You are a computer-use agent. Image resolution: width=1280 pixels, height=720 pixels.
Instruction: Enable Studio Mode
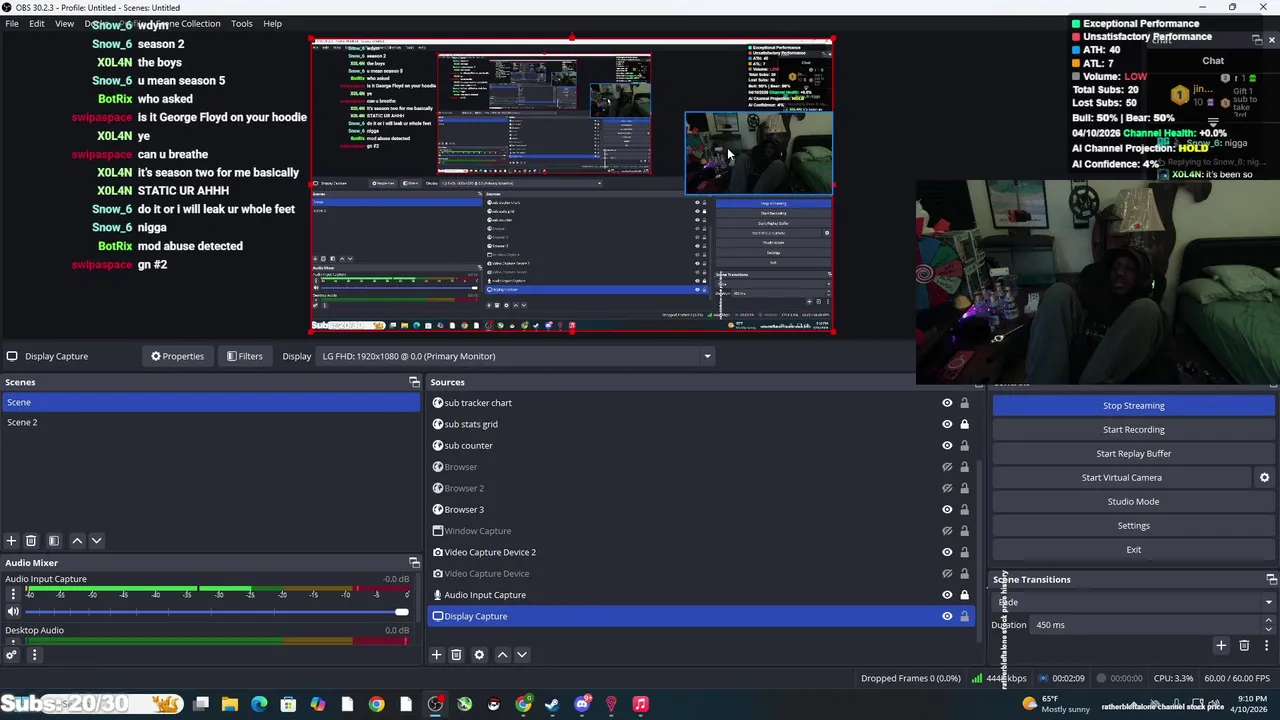(x=1134, y=502)
